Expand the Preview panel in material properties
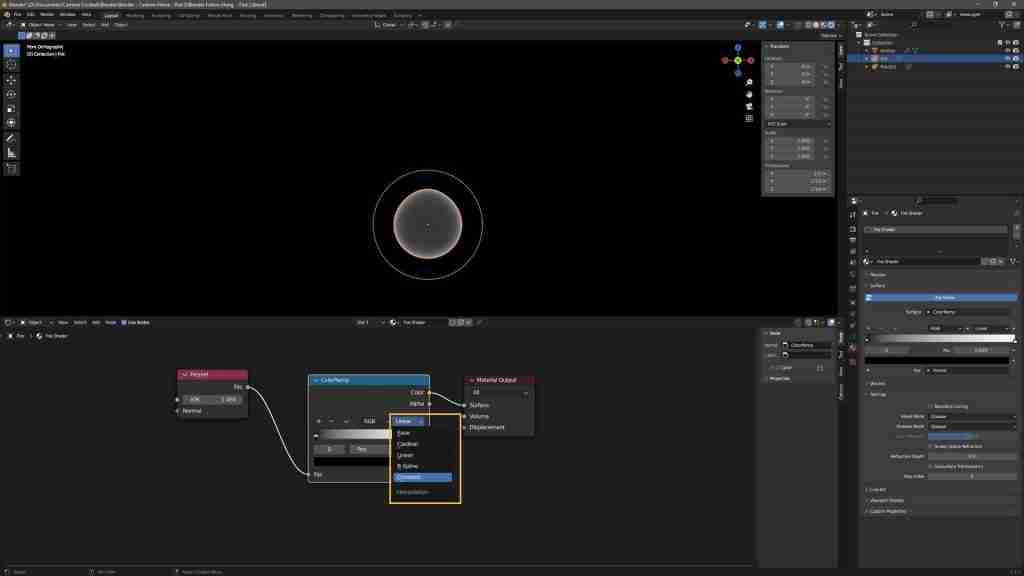Screen dimensions: 1024x576 (x=877, y=274)
